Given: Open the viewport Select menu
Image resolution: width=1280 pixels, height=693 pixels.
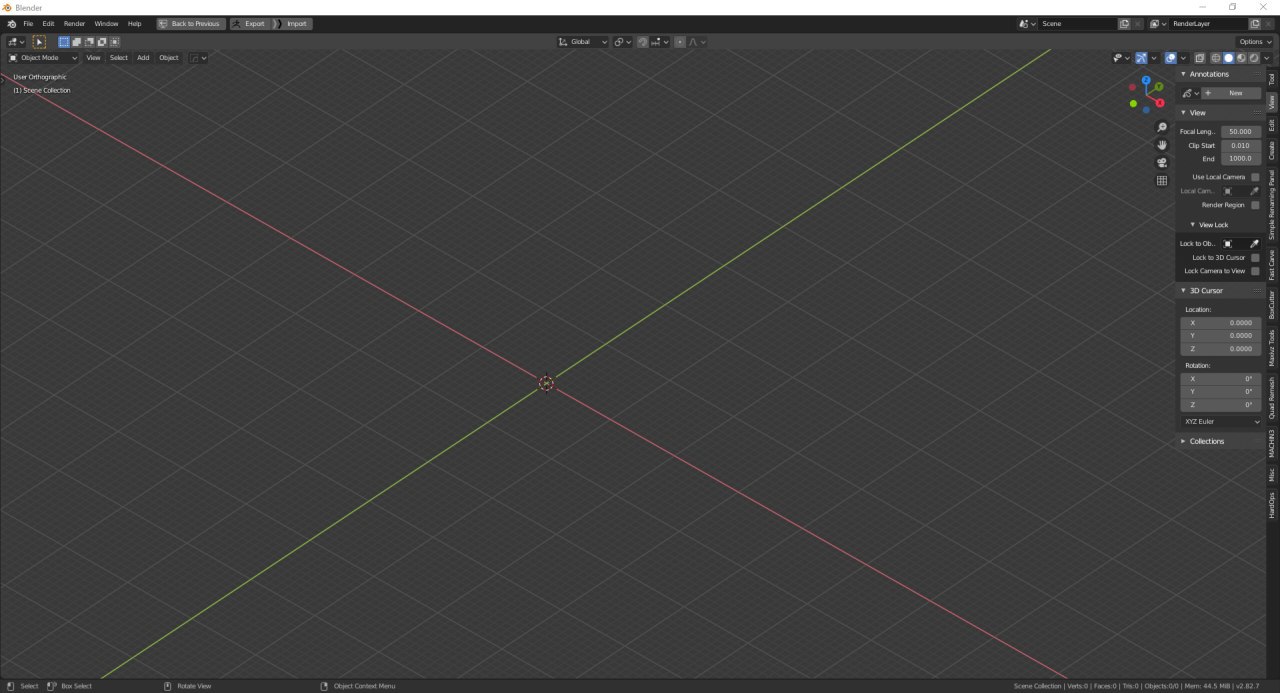Looking at the screenshot, I should click(119, 58).
